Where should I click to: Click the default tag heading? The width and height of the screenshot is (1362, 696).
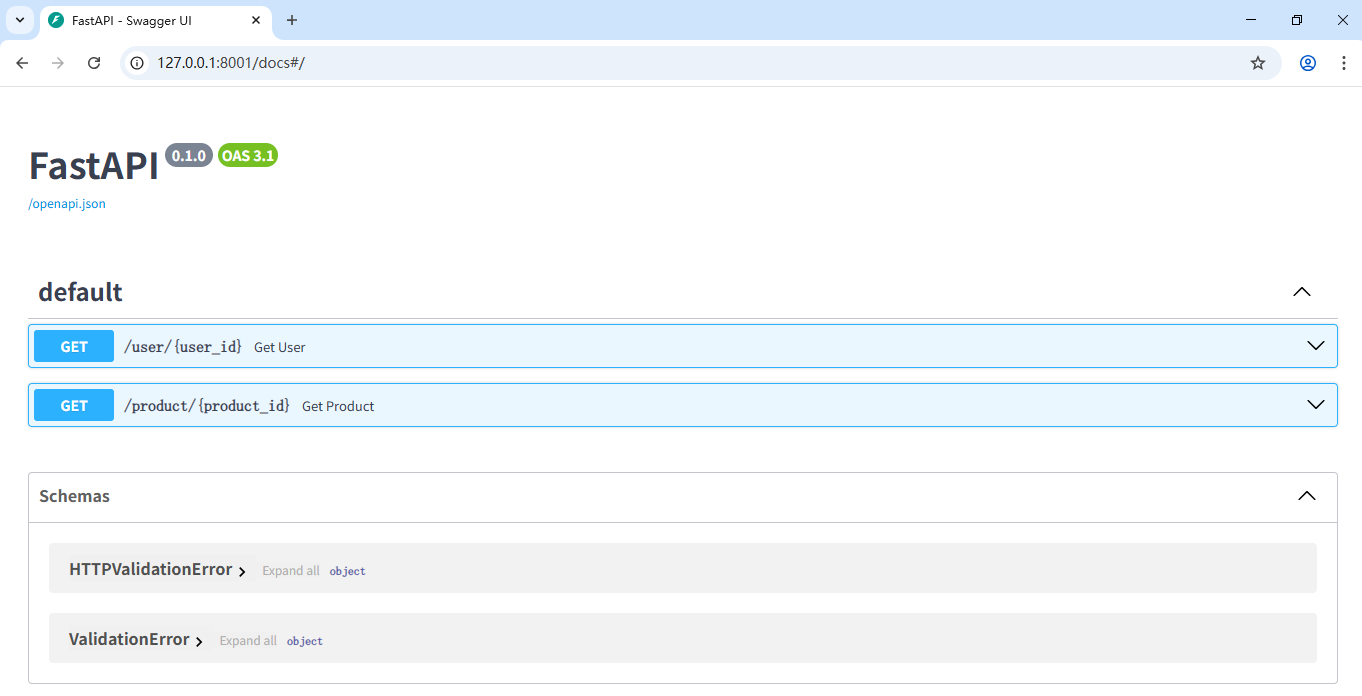pos(80,292)
